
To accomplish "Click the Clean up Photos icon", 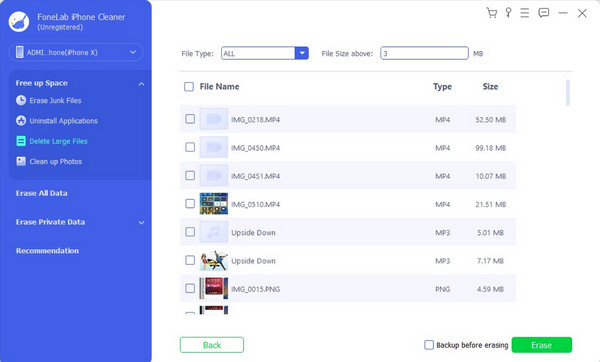I will [x=21, y=161].
